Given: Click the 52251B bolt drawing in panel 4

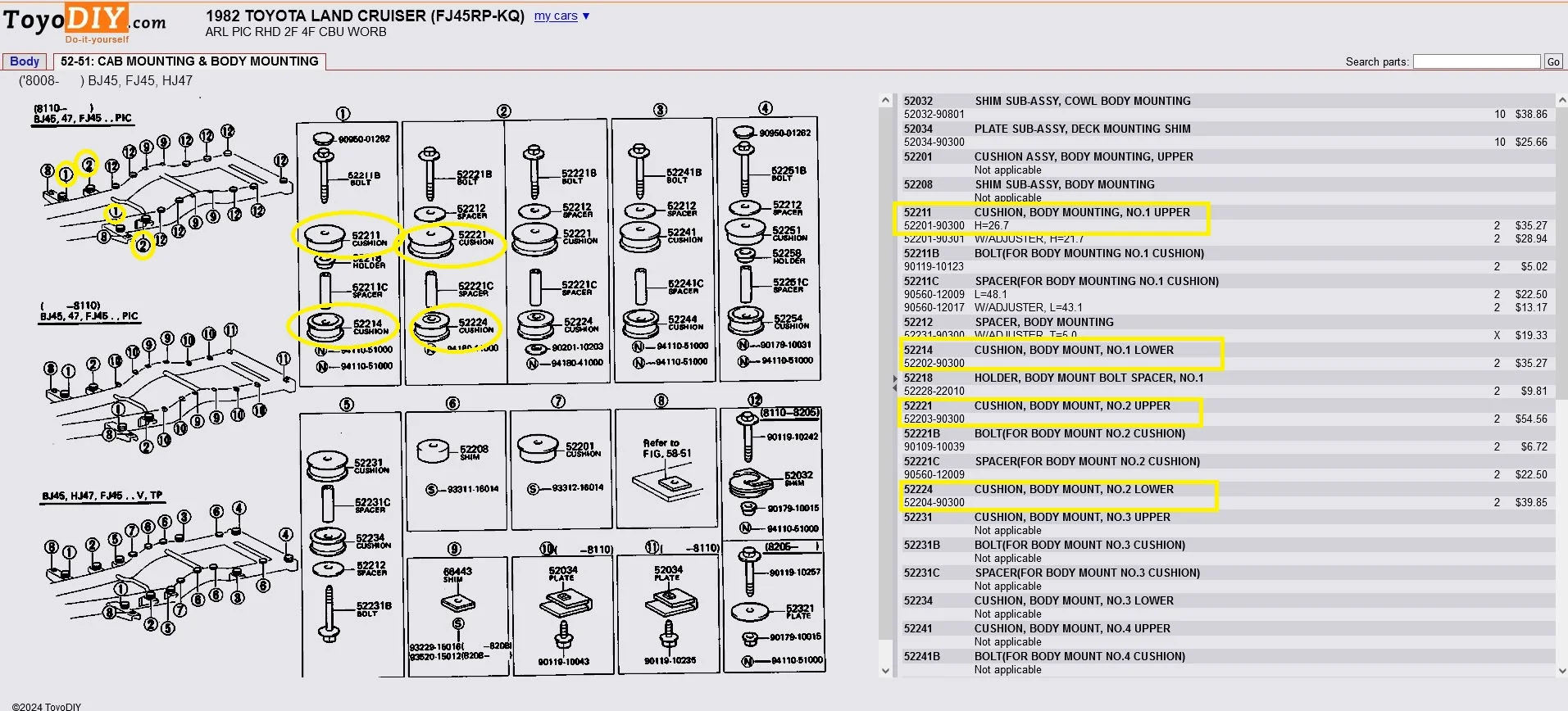Looking at the screenshot, I should [x=744, y=170].
